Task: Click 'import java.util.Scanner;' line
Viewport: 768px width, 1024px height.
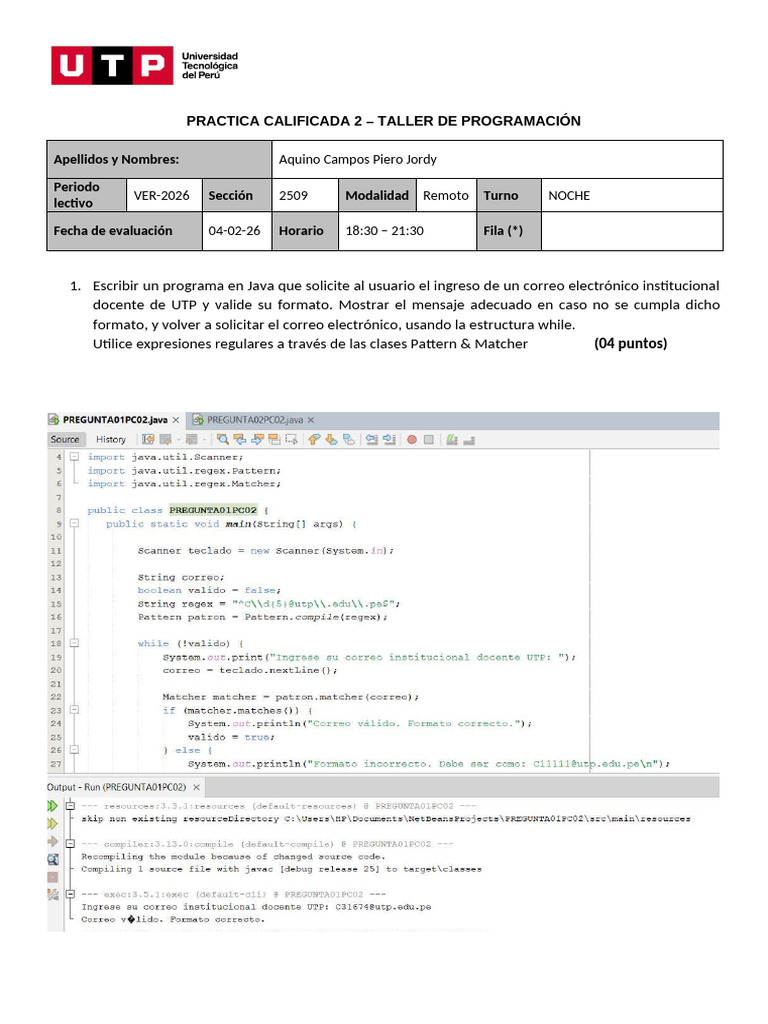Action: pyautogui.click(x=165, y=457)
